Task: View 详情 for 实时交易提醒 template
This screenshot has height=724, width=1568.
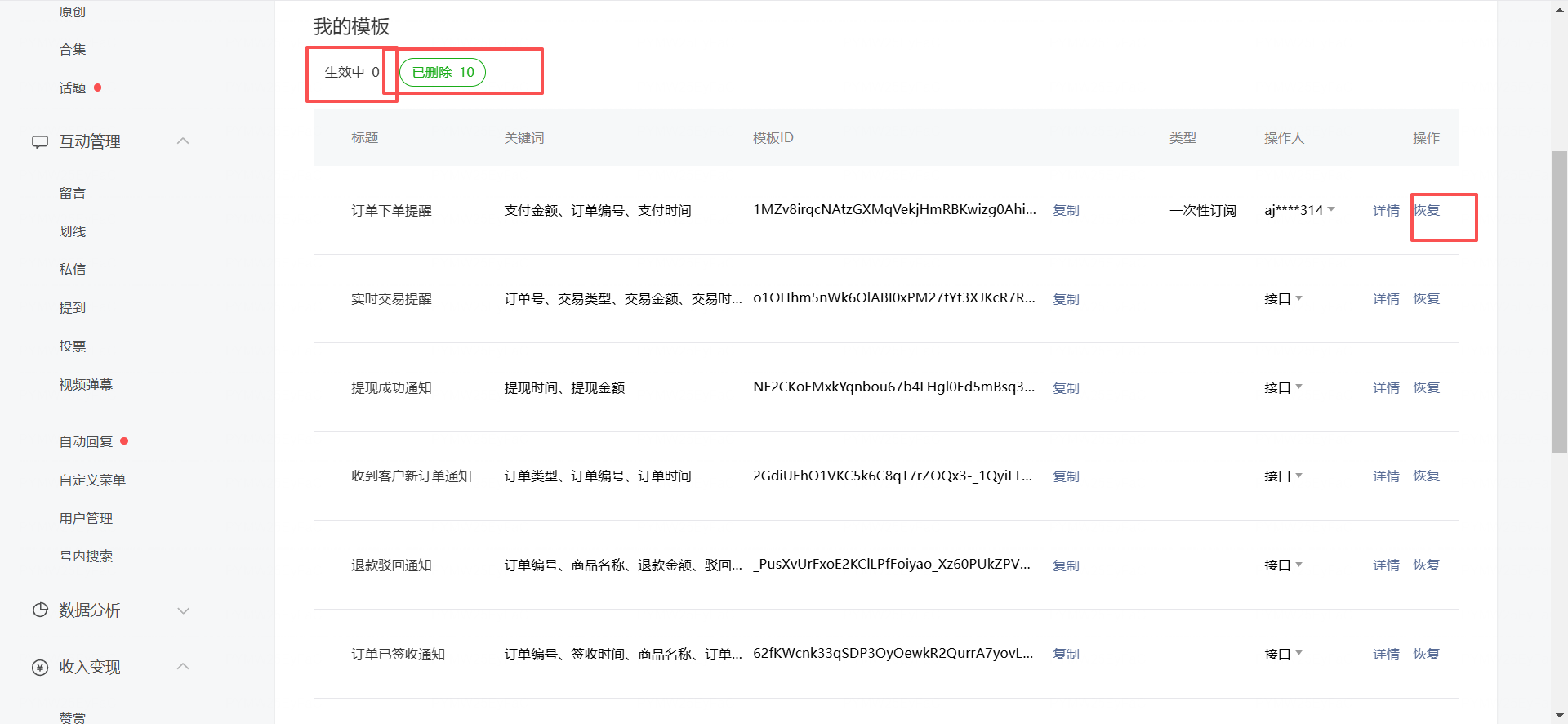Action: [x=1386, y=299]
